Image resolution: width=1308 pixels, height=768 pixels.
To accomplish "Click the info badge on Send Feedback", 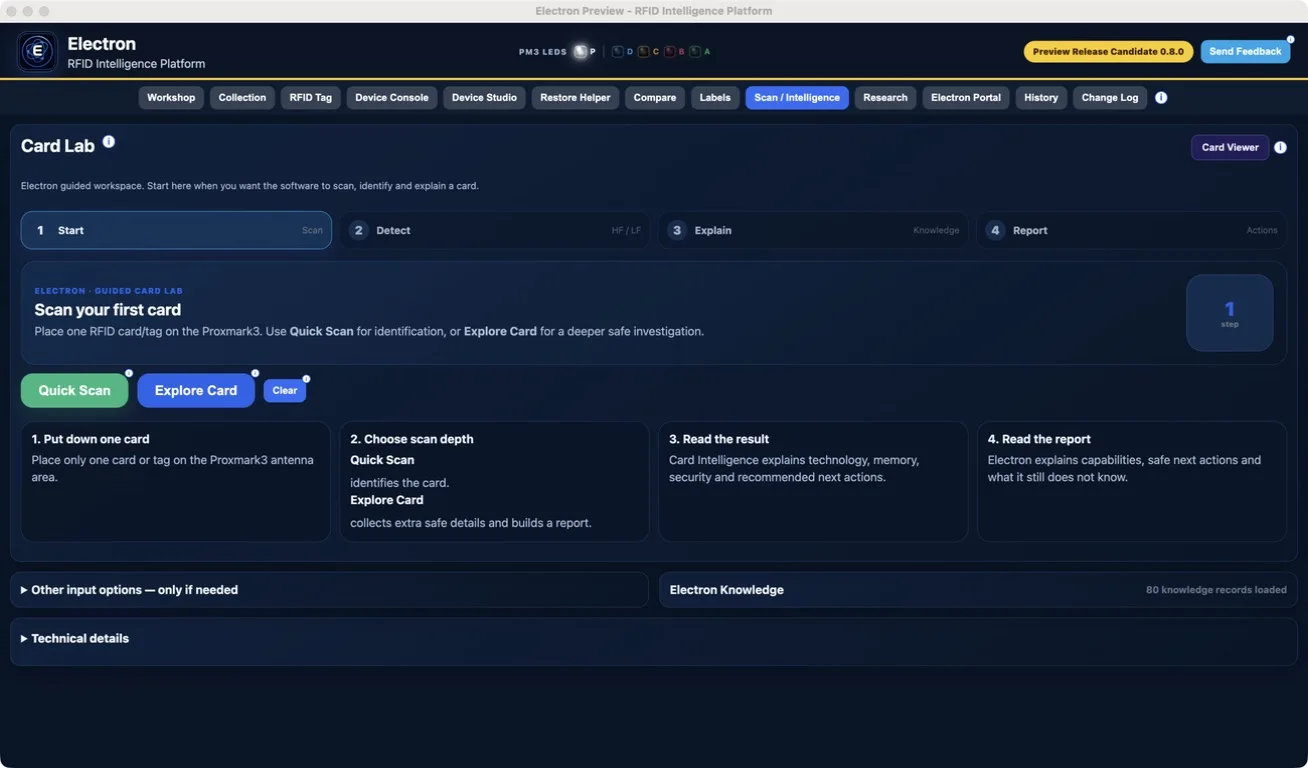I will [1290, 40].
